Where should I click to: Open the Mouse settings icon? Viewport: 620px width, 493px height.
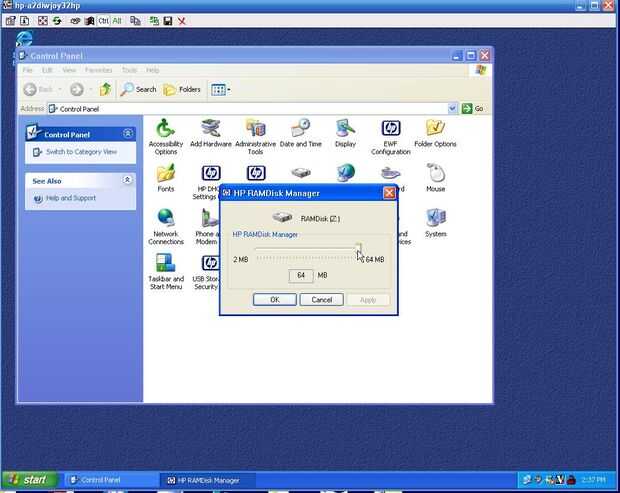pos(435,178)
